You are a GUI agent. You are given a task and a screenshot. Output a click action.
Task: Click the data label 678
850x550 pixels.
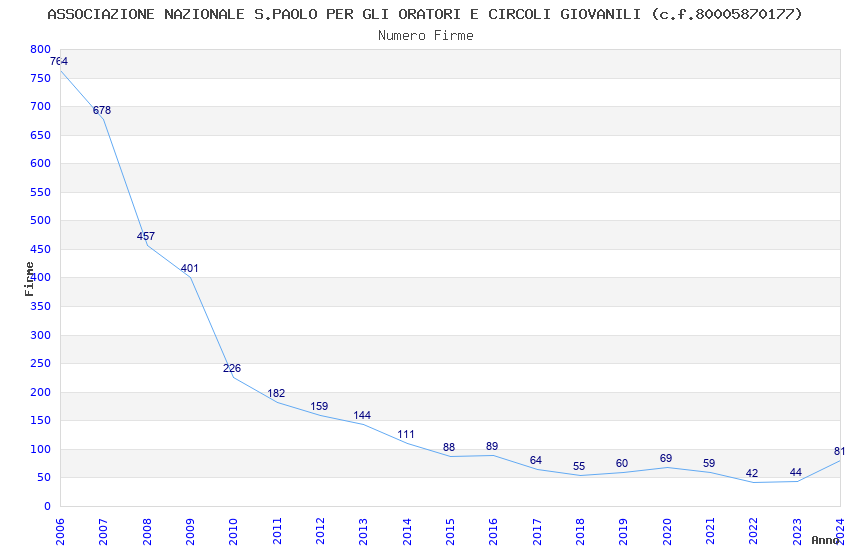click(102, 110)
